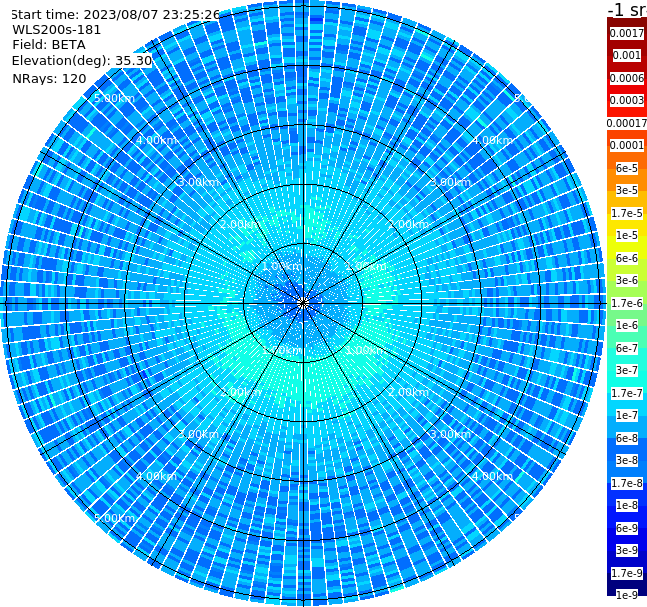Click the 1.7e-6 colorbar label
This screenshot has height=607, width=647.
click(627, 303)
